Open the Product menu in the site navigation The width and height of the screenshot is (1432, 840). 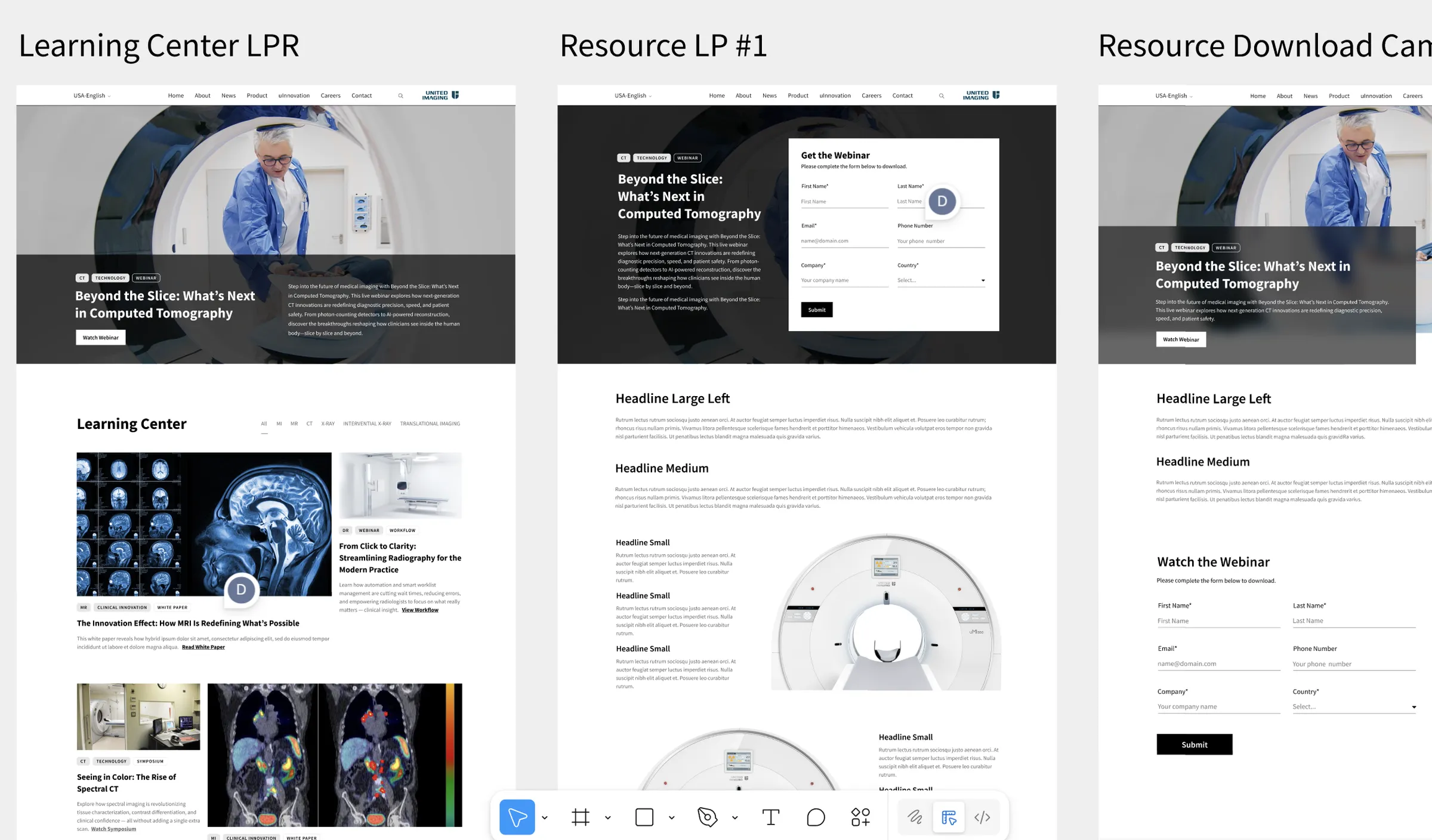[257, 95]
